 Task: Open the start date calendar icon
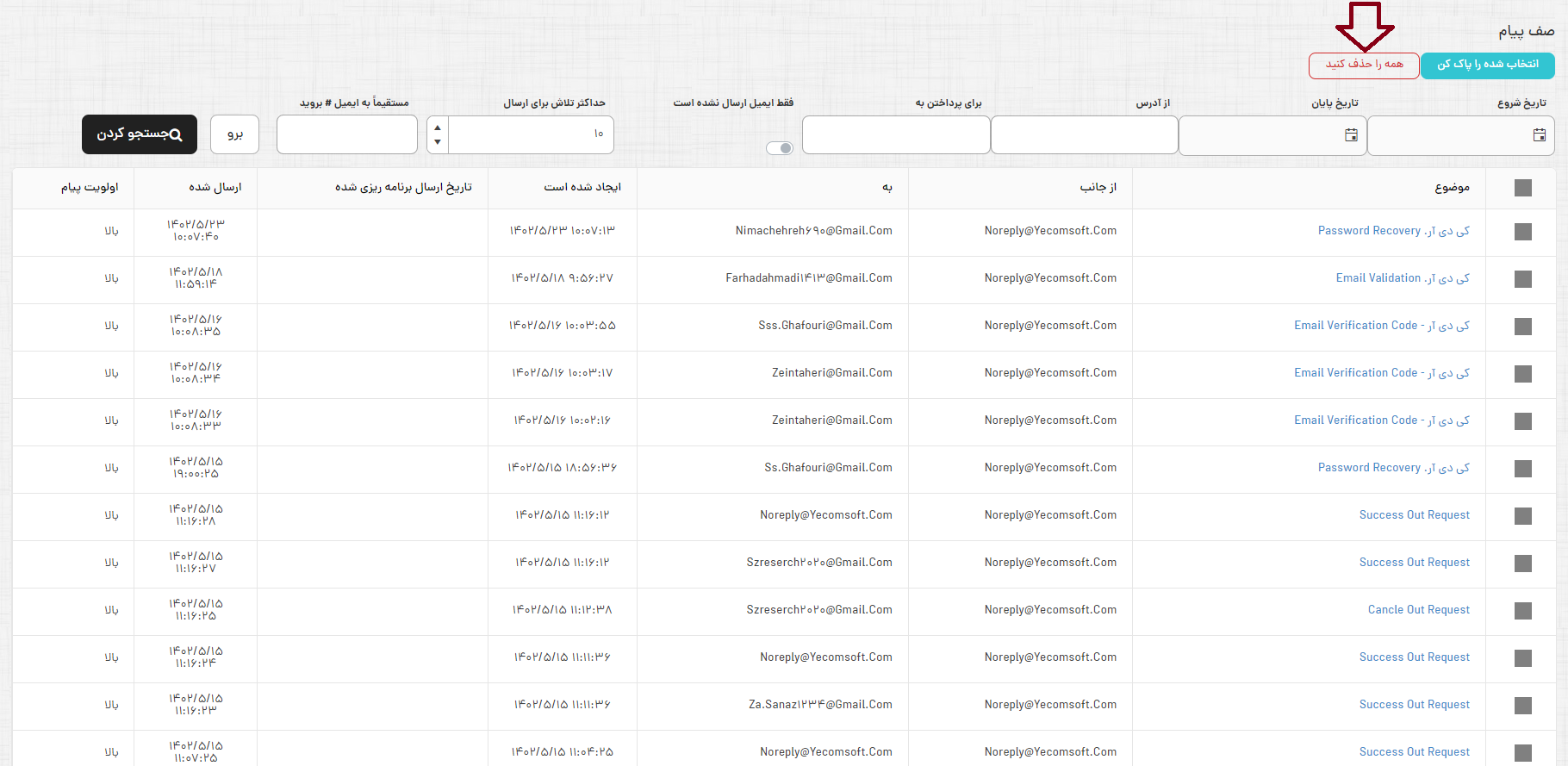point(1539,135)
